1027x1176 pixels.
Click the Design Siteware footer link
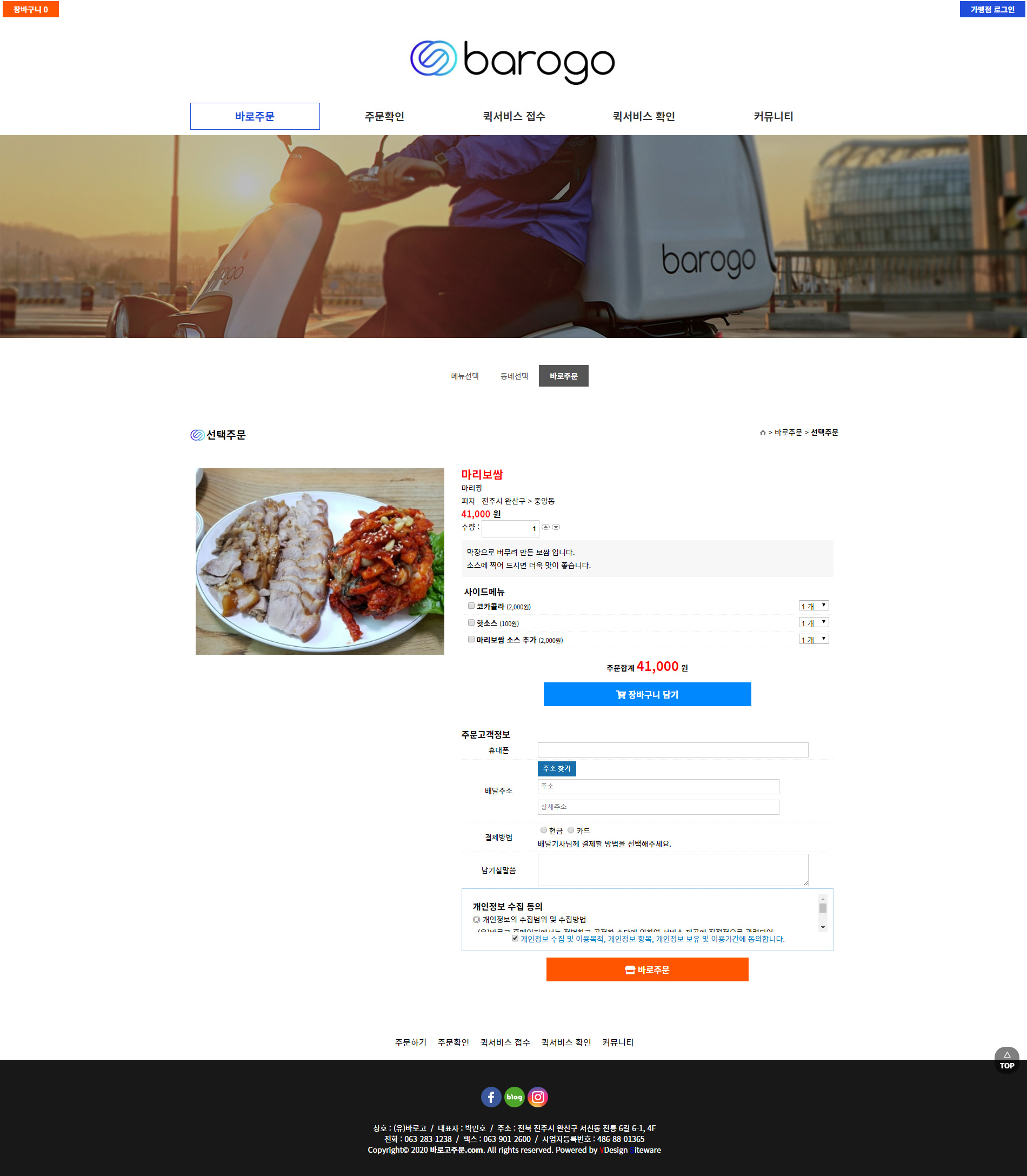pos(630,1150)
